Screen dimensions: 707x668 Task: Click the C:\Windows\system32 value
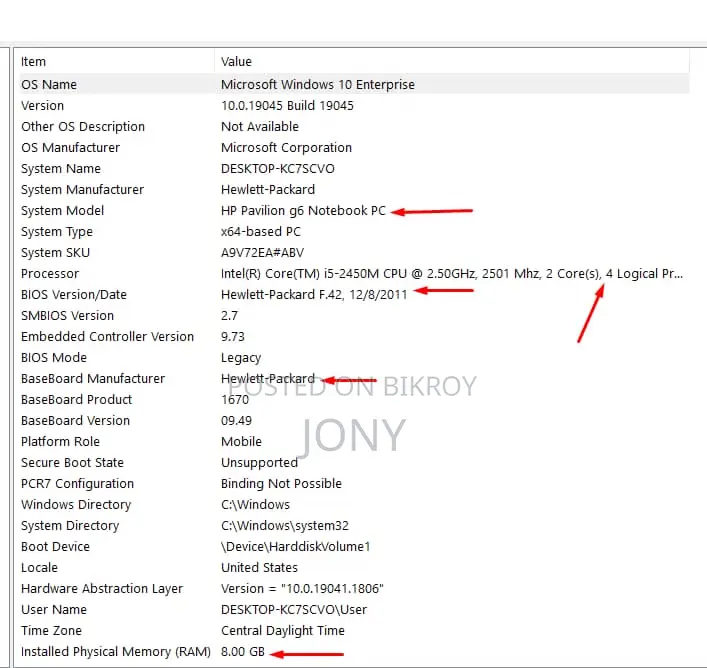pos(285,526)
